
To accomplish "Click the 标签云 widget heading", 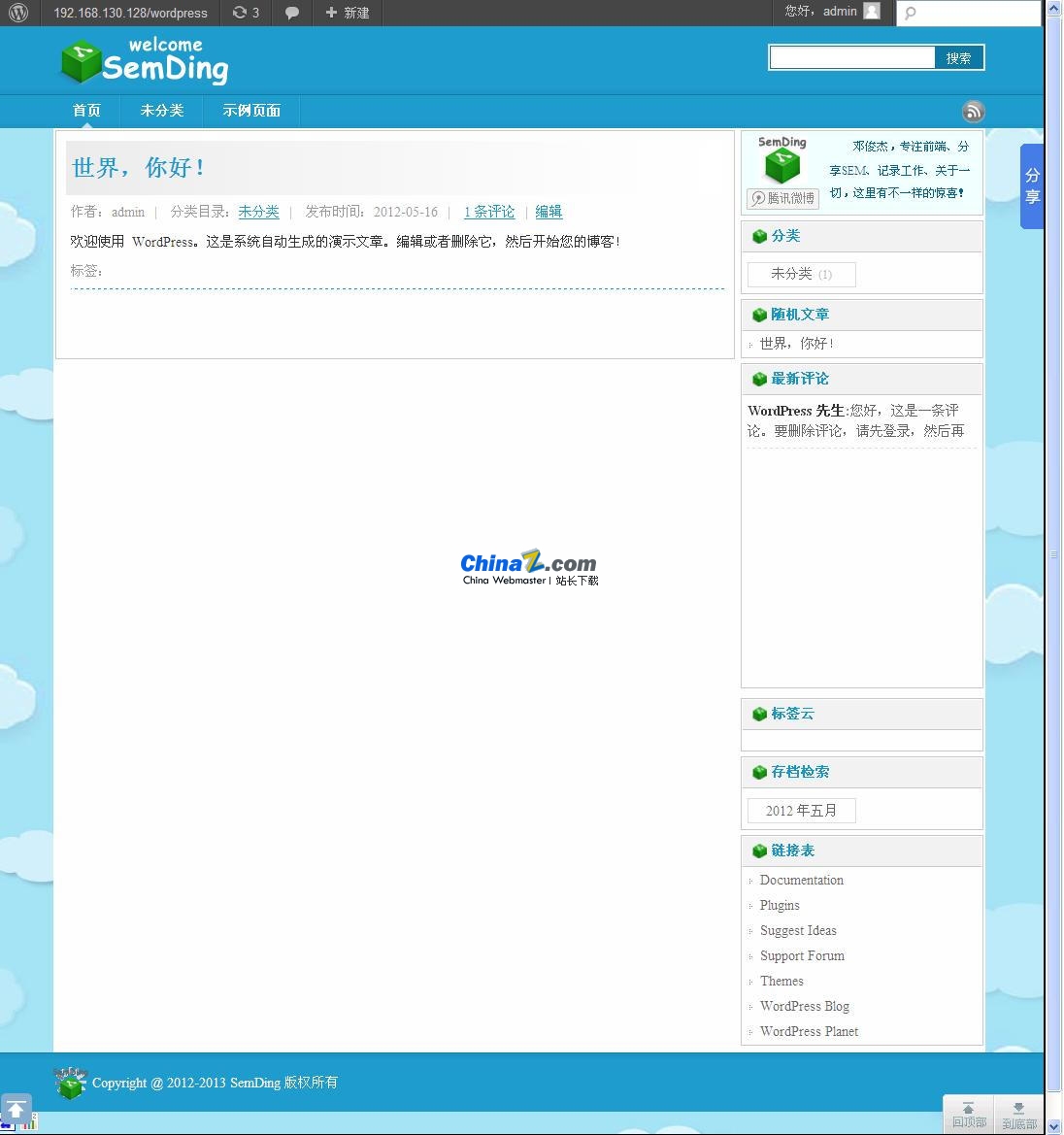I will [792, 714].
